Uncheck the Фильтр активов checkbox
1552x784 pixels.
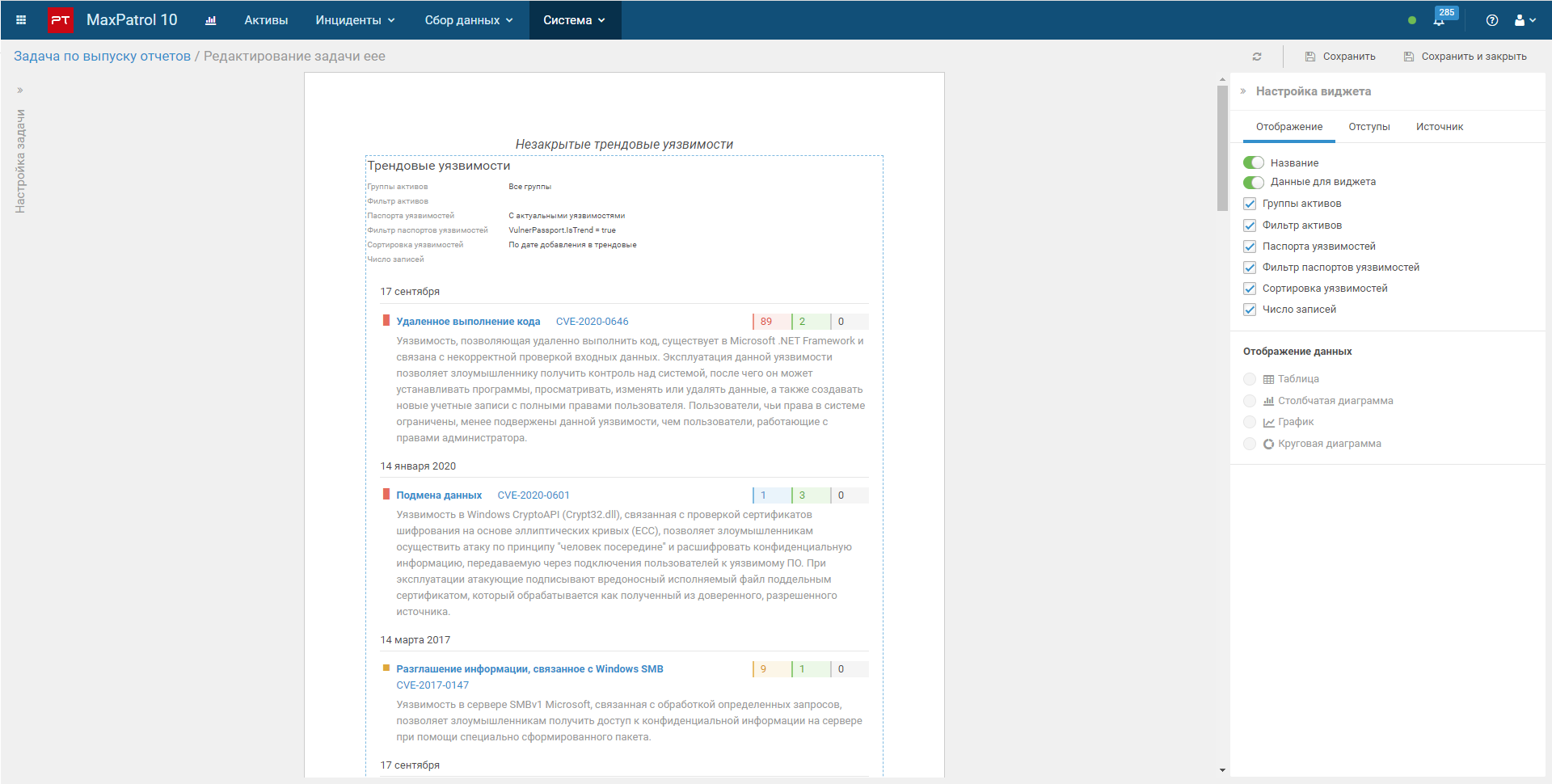[1250, 226]
